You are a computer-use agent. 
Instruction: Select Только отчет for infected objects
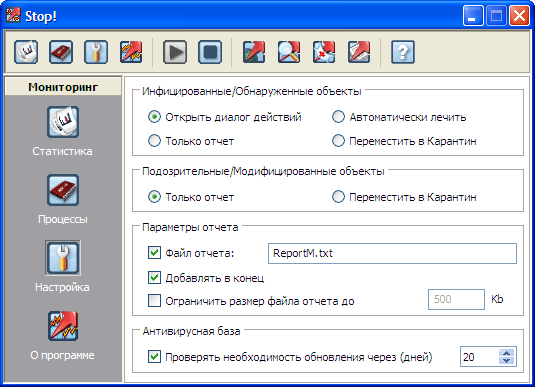tap(191, 141)
